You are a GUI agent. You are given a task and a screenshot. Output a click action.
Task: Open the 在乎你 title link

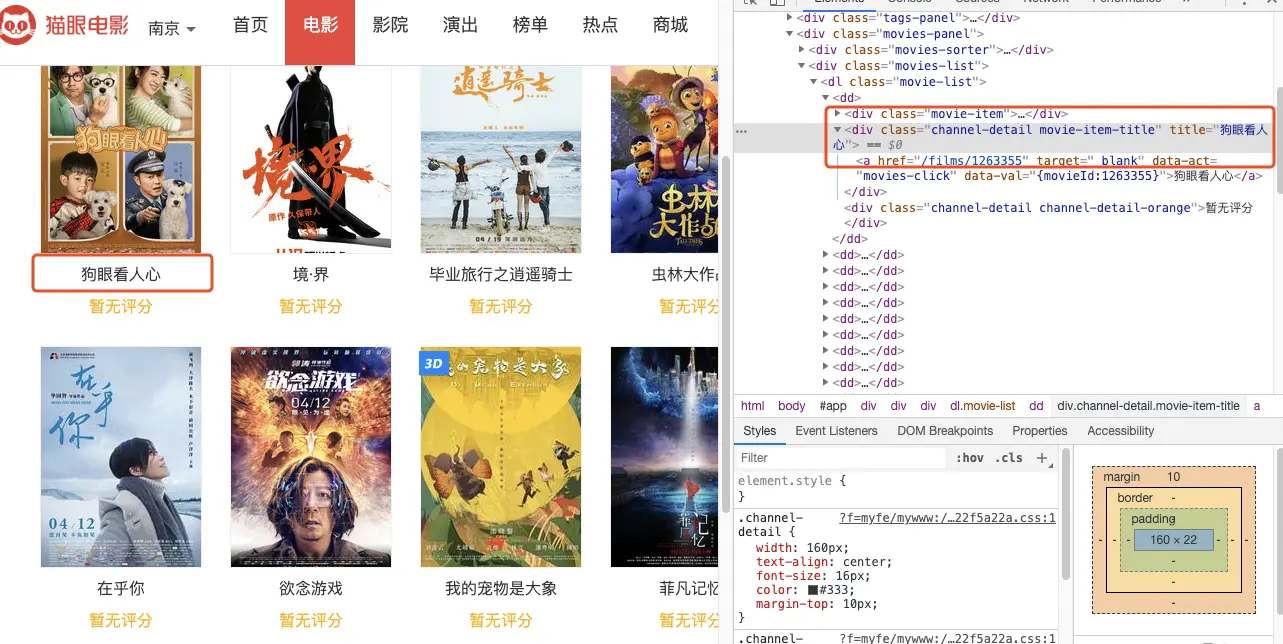click(x=121, y=588)
